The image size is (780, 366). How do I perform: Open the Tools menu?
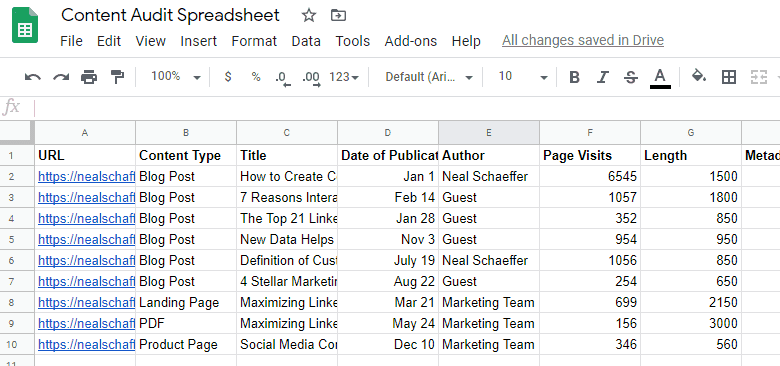tap(353, 41)
